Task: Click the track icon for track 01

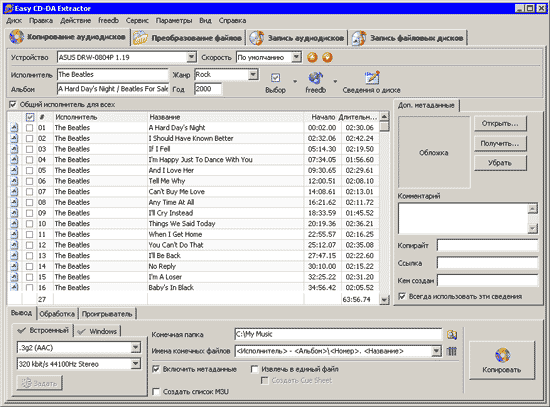Action: click(x=14, y=128)
